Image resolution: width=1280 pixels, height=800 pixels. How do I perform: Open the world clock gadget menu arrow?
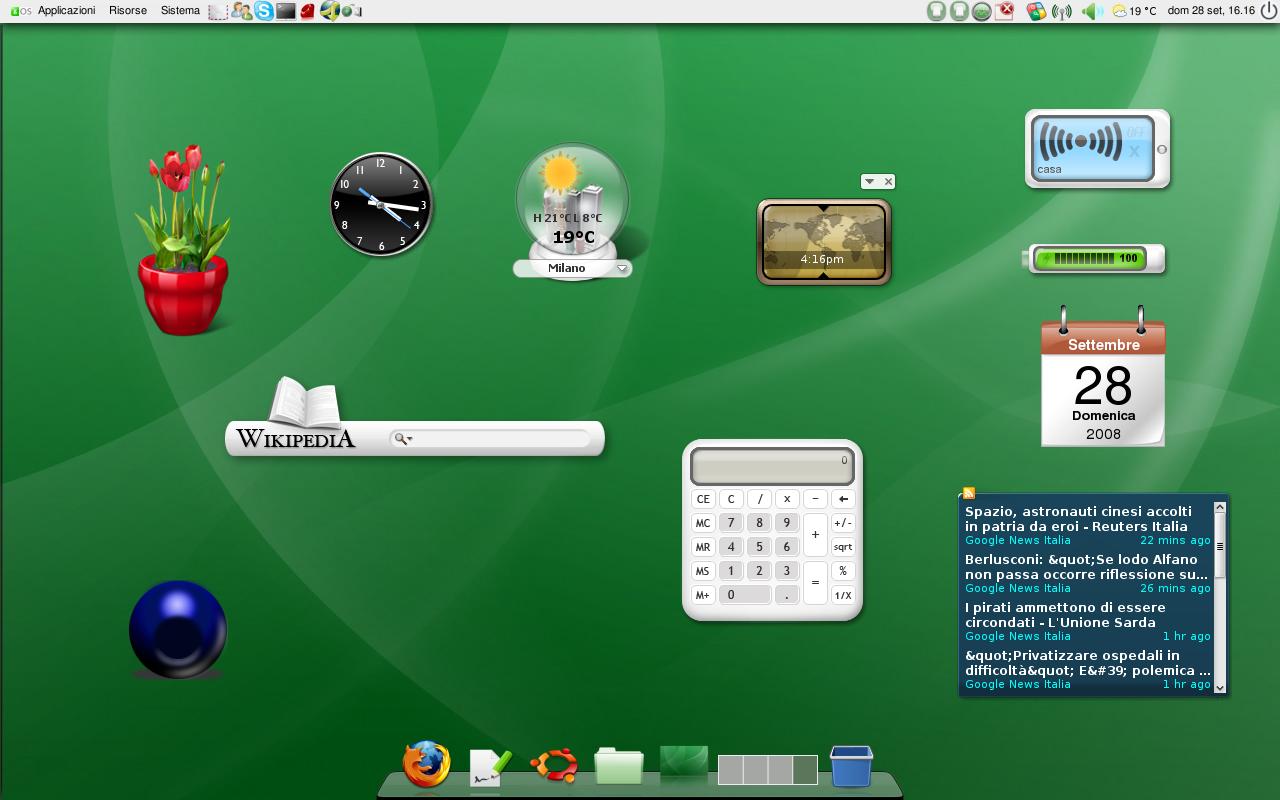point(870,181)
